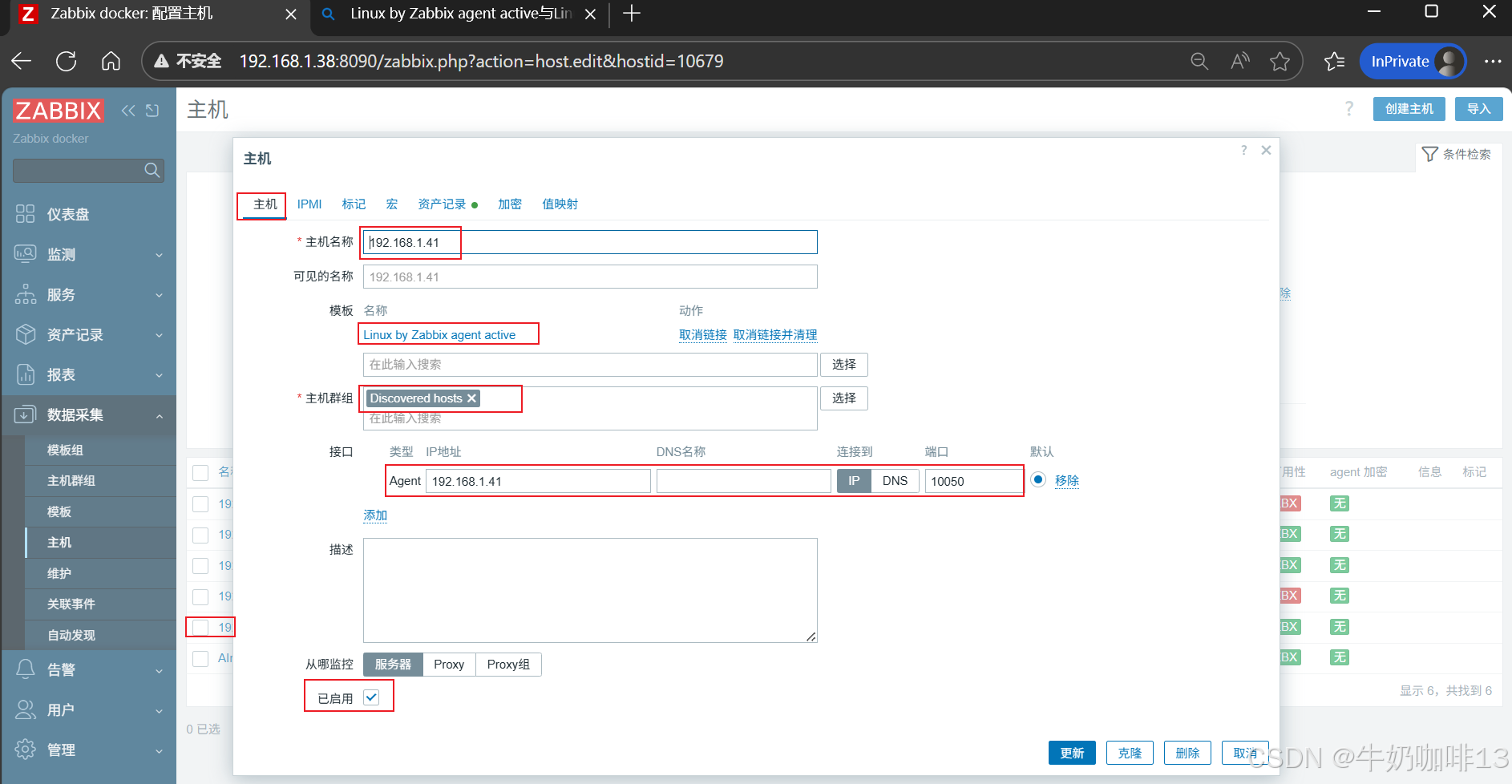Click the 删除 delete button
This screenshot has height=784, width=1512.
pyautogui.click(x=1187, y=753)
